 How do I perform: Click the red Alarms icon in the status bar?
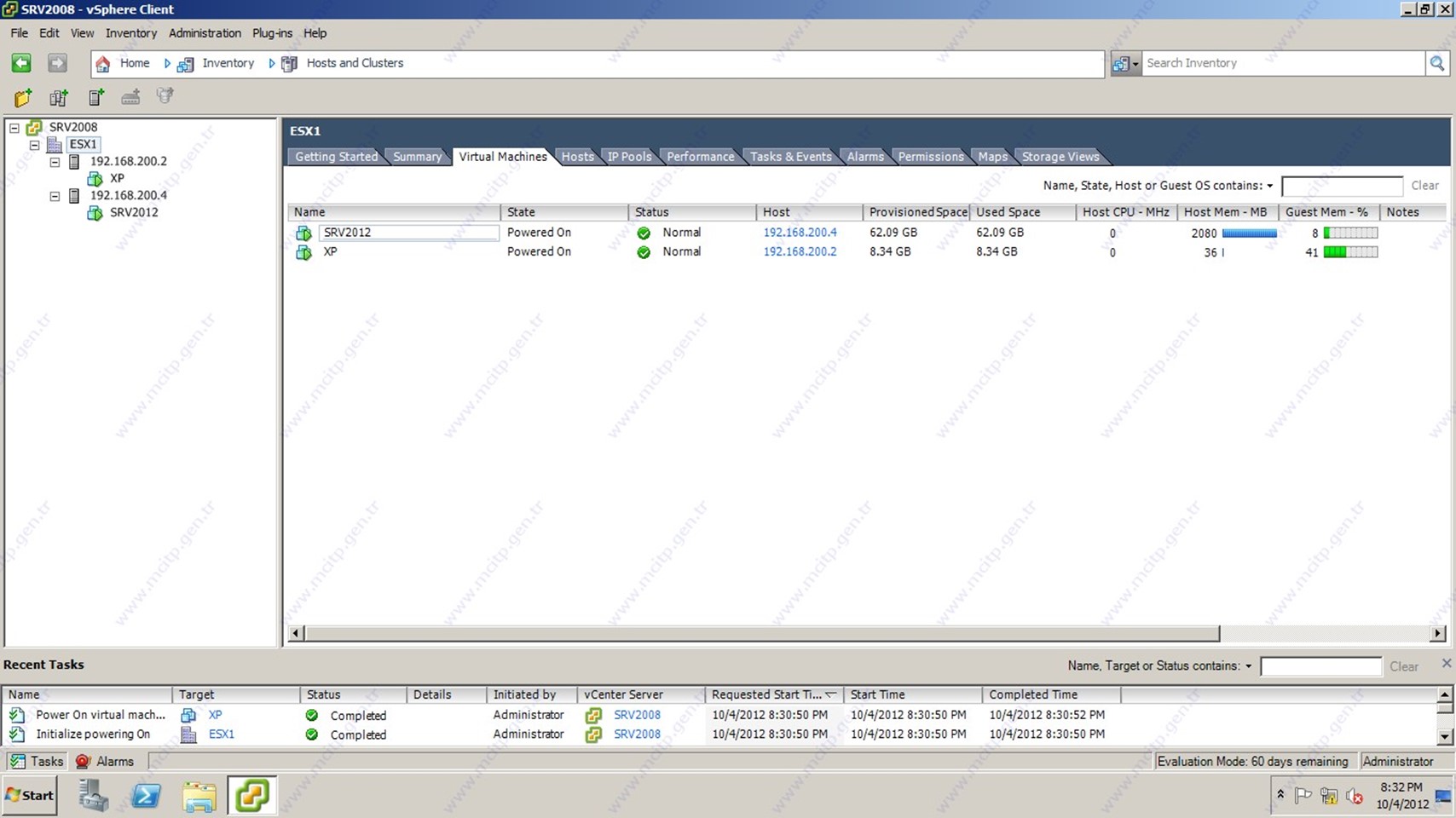tap(83, 761)
